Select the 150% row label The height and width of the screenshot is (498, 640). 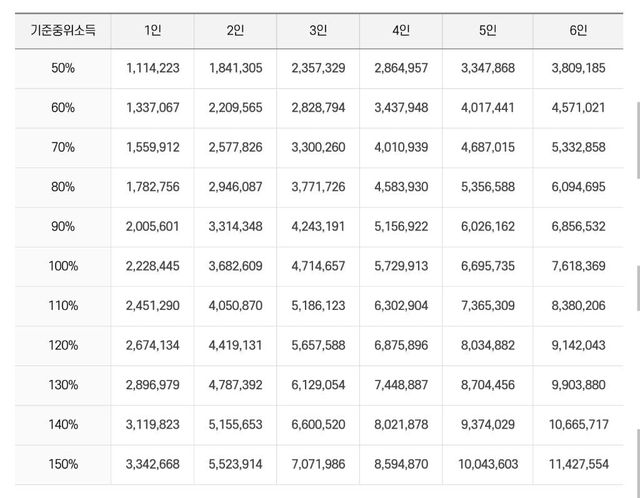pos(63,465)
